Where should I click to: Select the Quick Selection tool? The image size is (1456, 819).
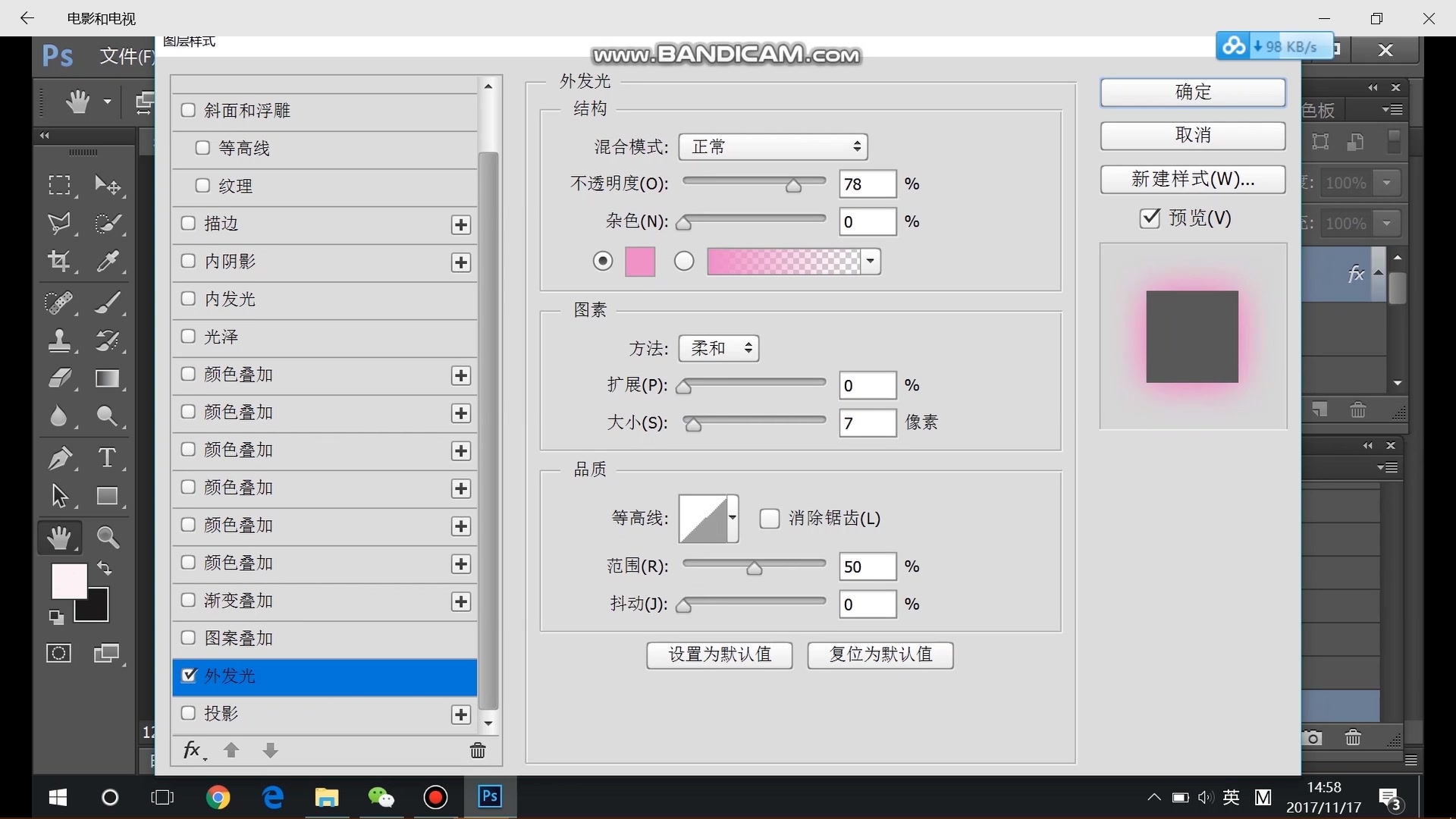[x=108, y=224]
